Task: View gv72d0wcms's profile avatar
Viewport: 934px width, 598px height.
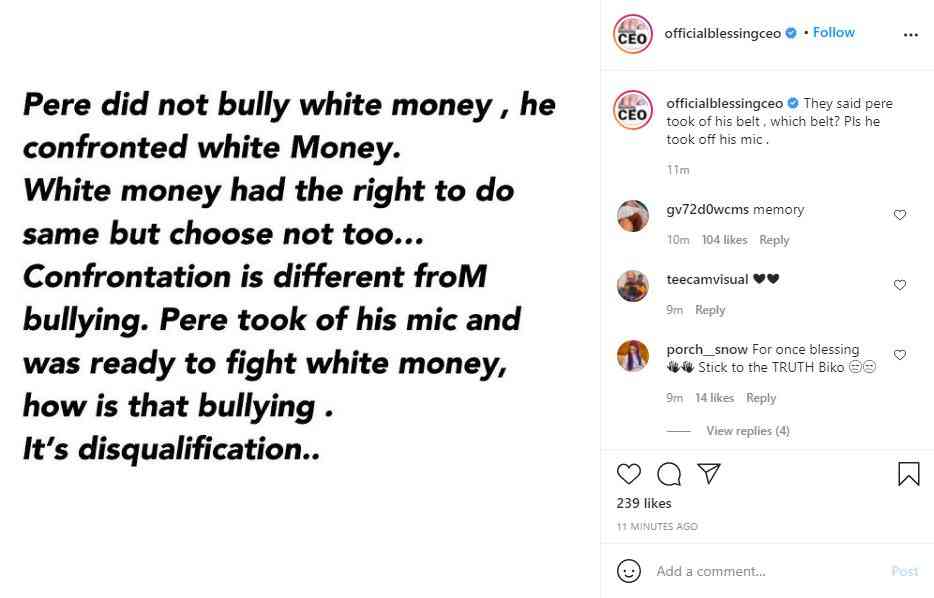Action: (633, 216)
